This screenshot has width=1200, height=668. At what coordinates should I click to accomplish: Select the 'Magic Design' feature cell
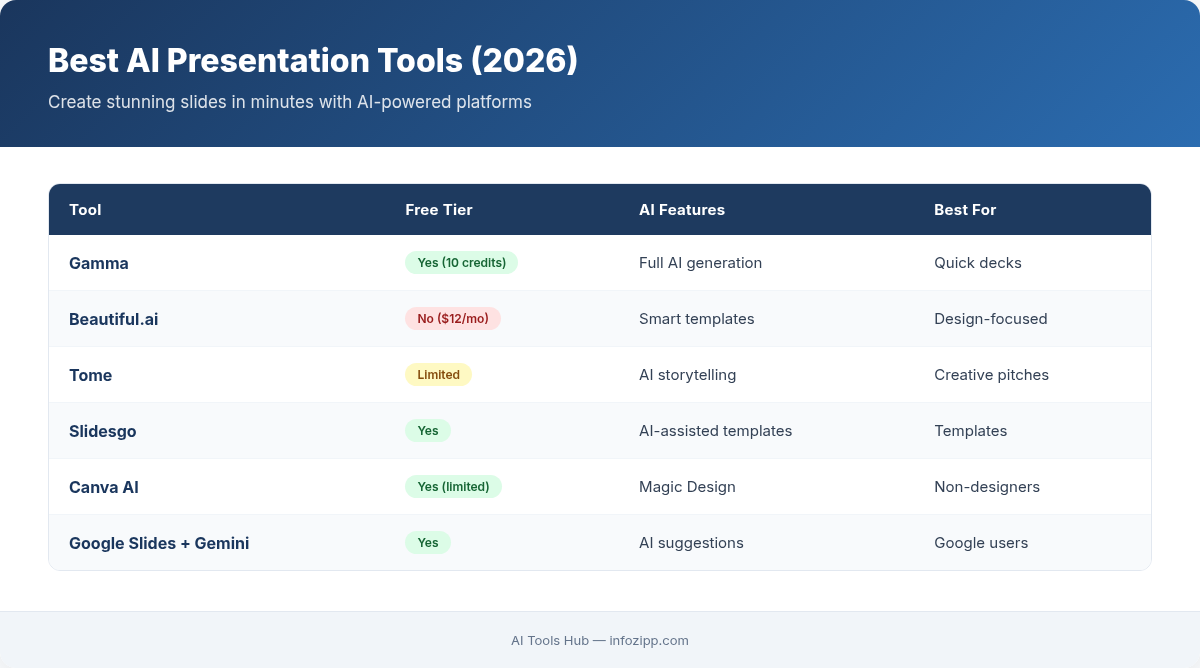point(687,486)
